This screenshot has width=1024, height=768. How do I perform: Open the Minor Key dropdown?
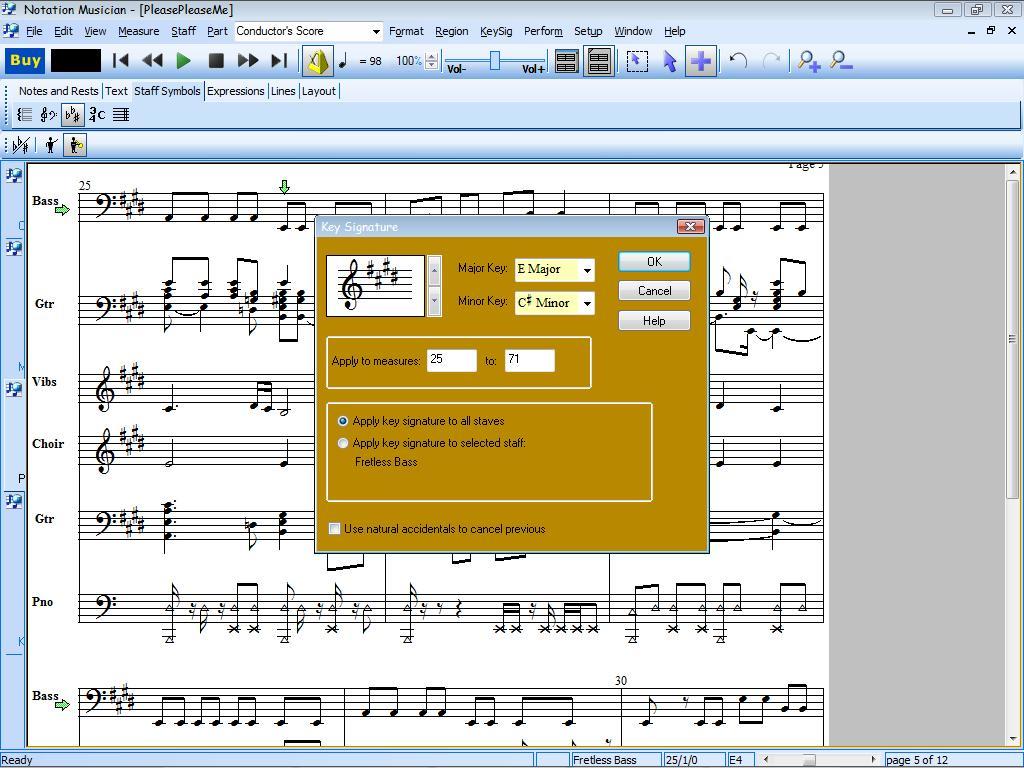coord(586,302)
